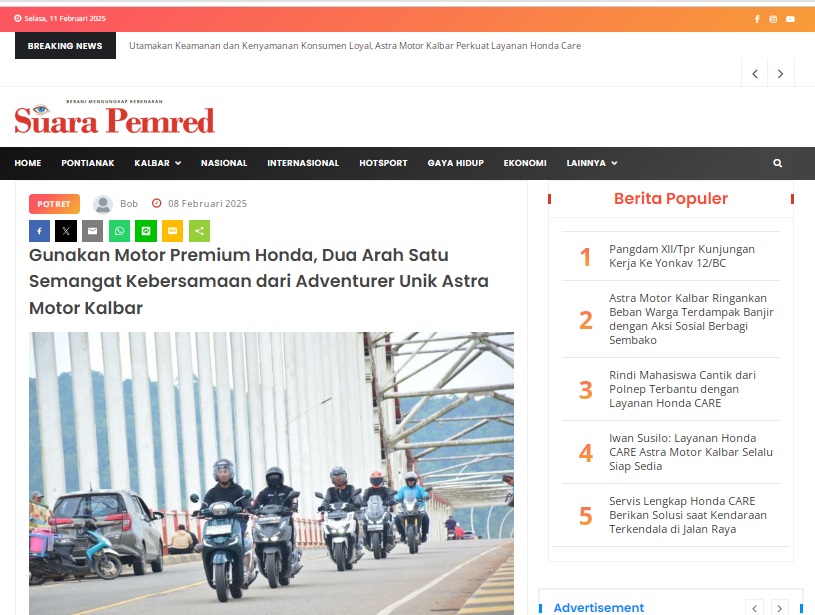This screenshot has width=815, height=615.
Task: Open the Facebook icon in top bar
Action: click(757, 19)
